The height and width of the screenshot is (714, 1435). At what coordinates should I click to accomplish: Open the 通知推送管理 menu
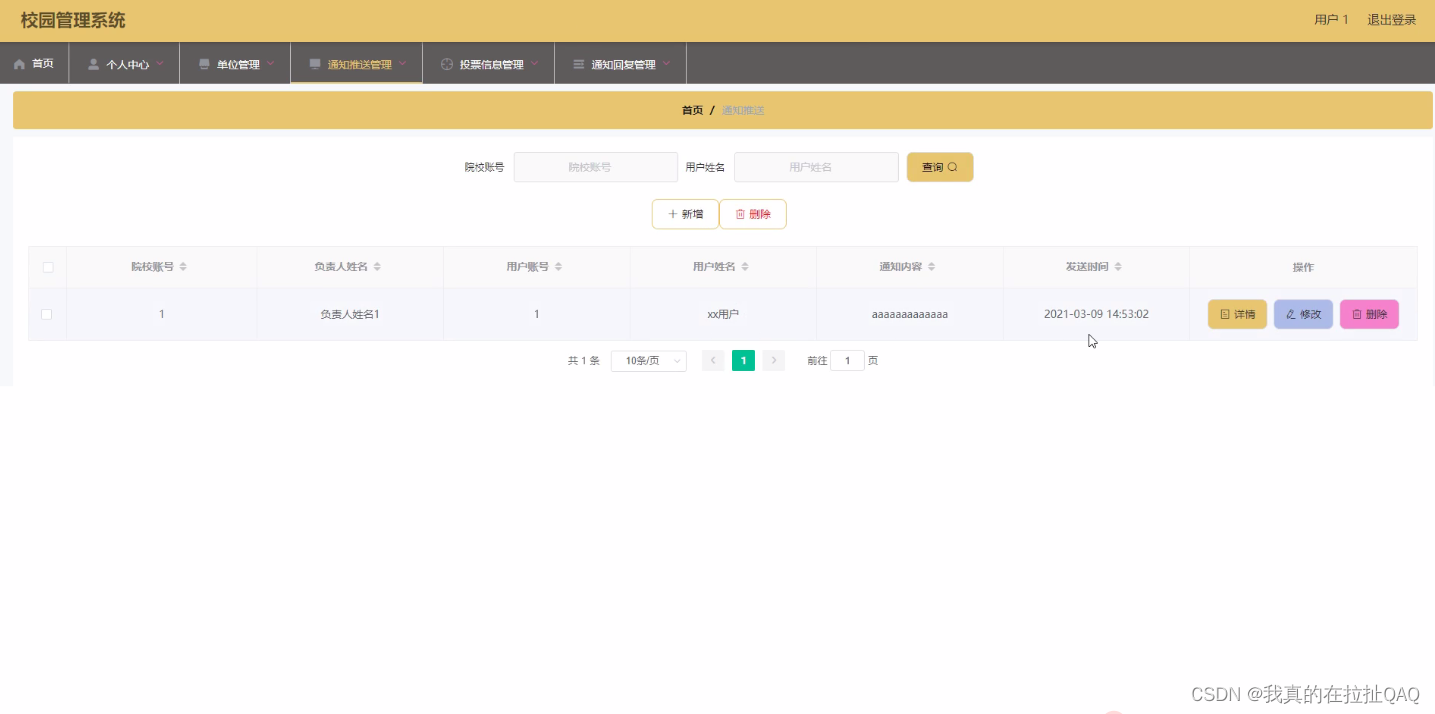pyautogui.click(x=357, y=64)
